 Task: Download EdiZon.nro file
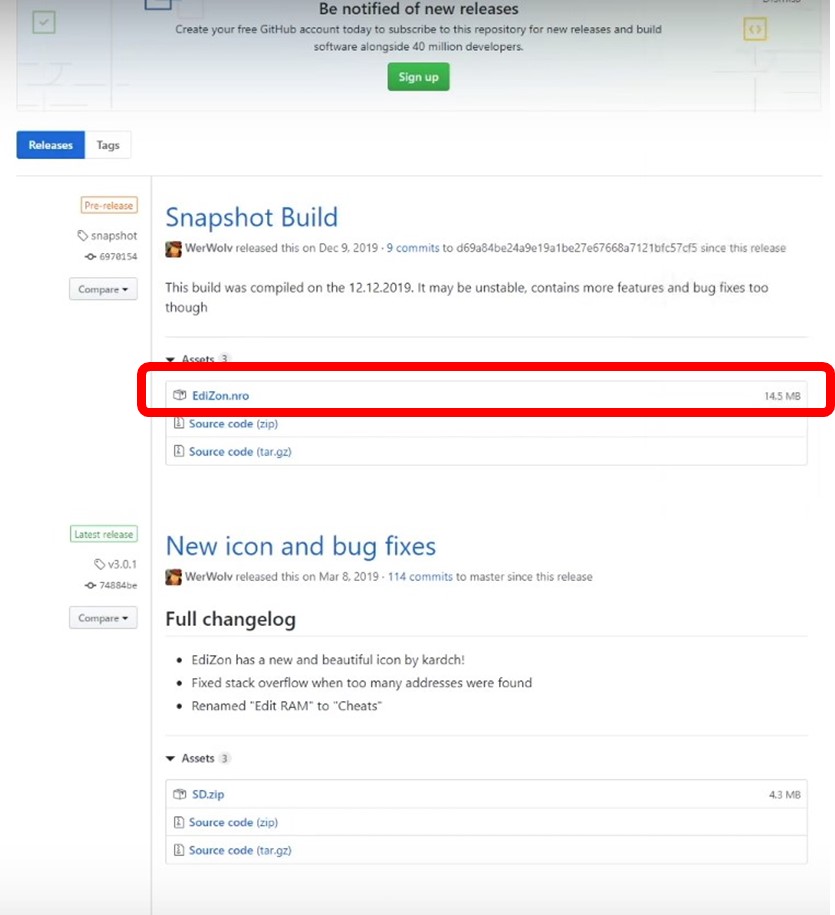[221, 396]
